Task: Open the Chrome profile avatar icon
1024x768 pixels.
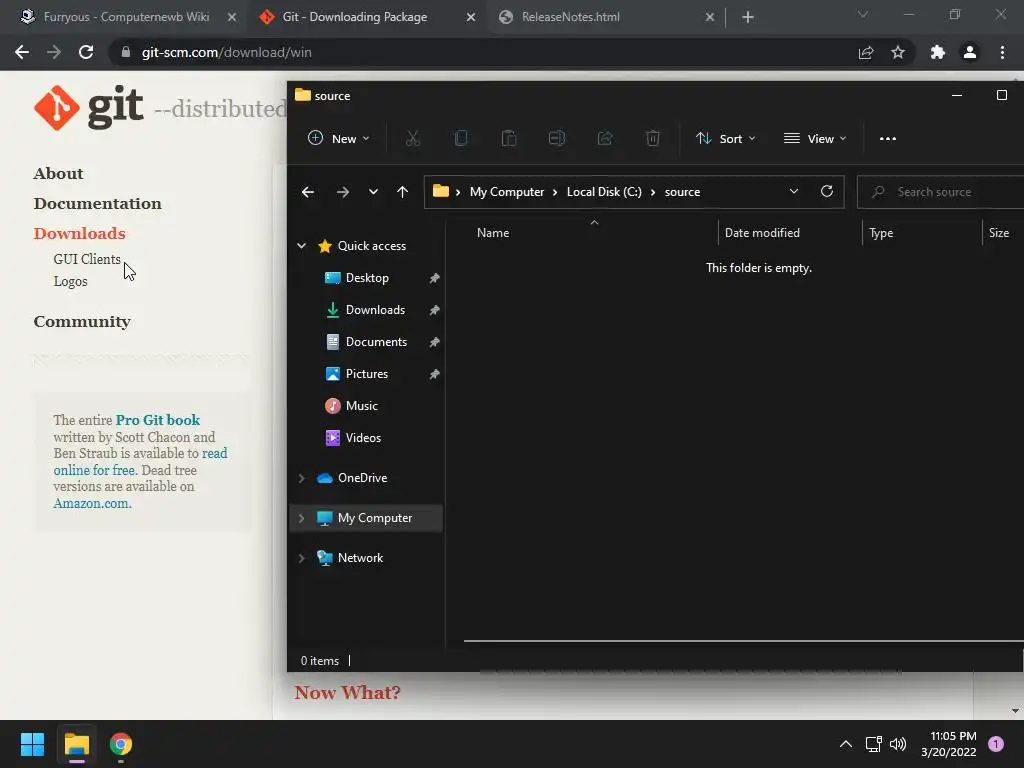Action: pyautogui.click(x=970, y=52)
